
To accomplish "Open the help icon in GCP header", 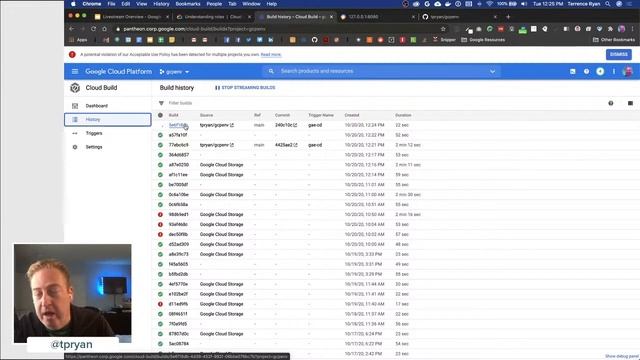I will 587,71.
